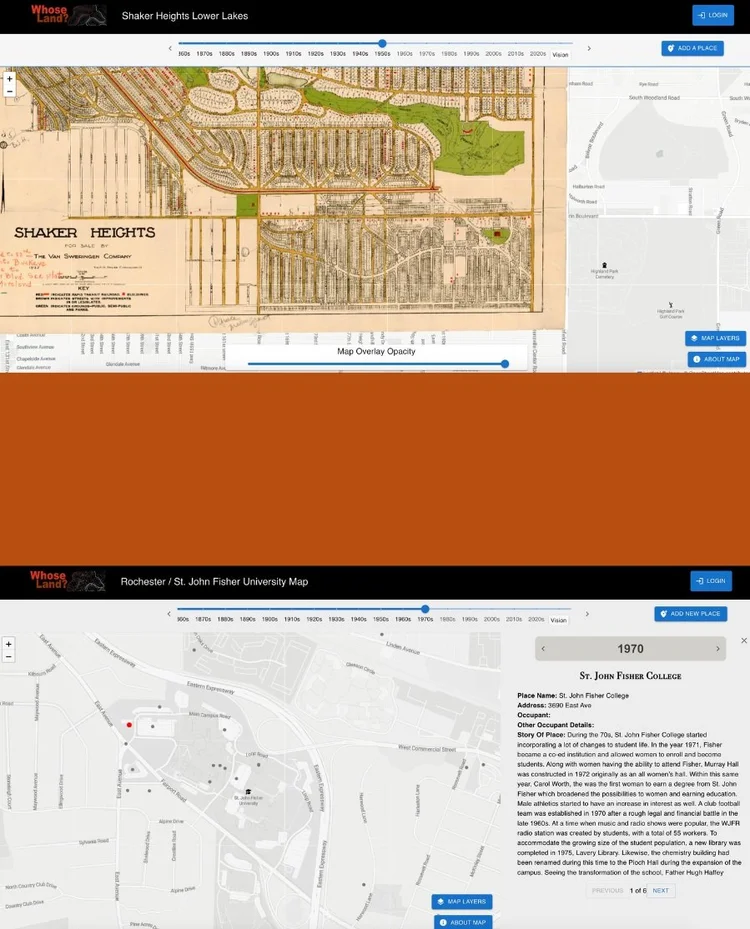Image resolution: width=750 pixels, height=929 pixels.
Task: Open Map Layers on Rochester map
Action: tap(461, 902)
